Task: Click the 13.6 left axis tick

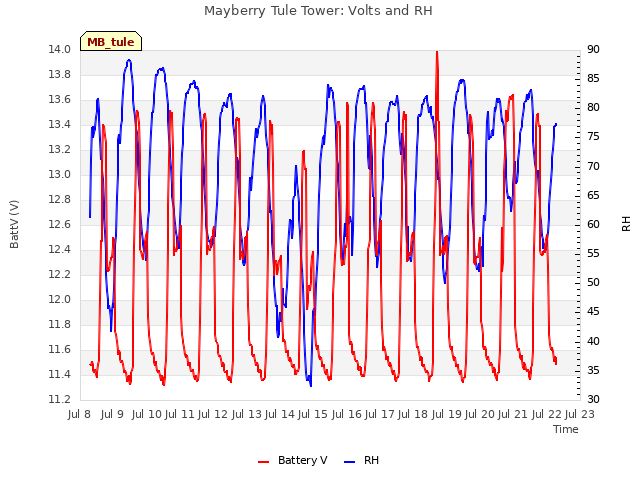Action: (x=59, y=100)
